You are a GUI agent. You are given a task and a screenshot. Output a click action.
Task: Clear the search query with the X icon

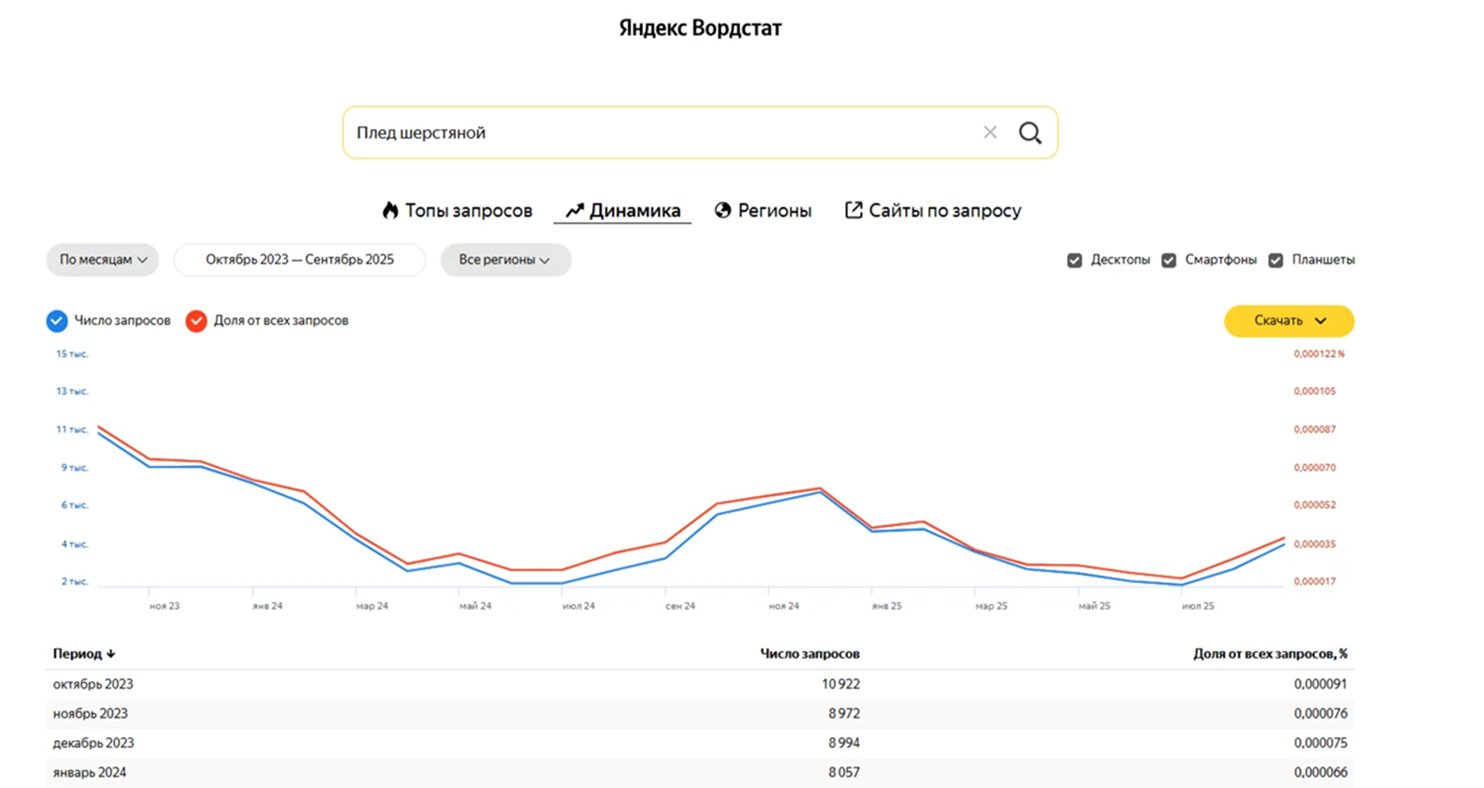tap(990, 132)
